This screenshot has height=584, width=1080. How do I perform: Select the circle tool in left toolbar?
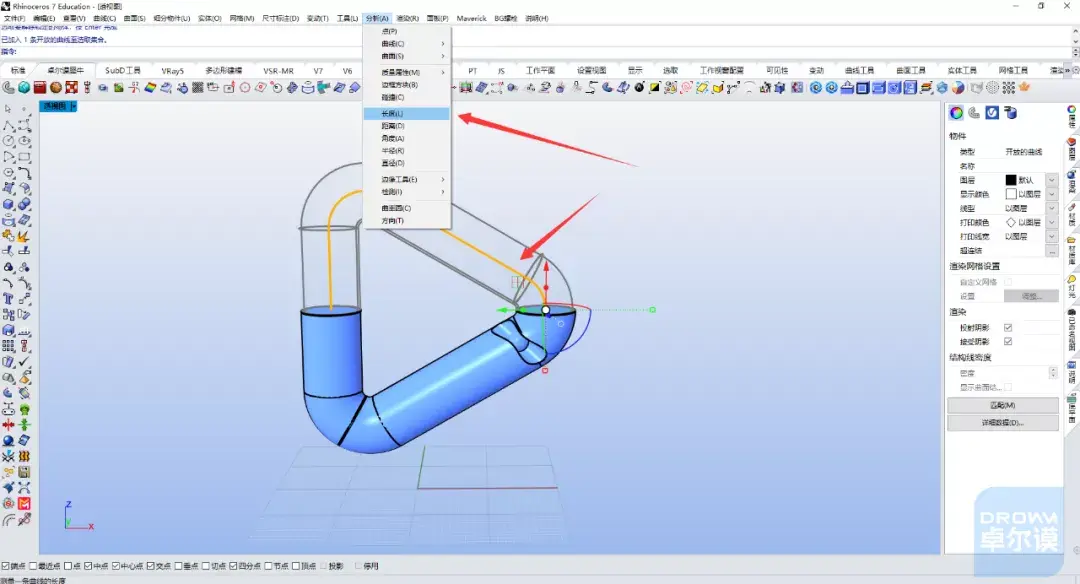coord(8,141)
